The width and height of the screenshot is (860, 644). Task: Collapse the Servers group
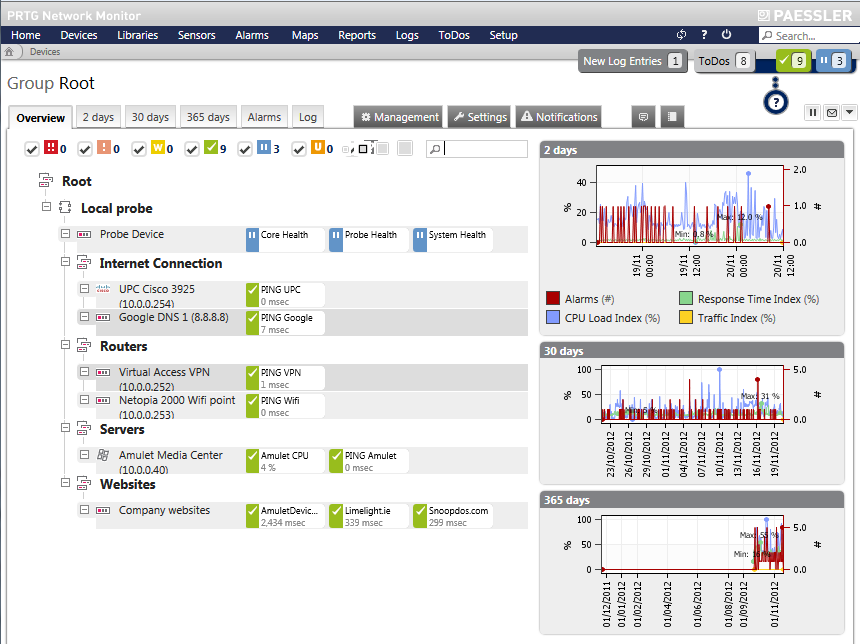click(x=65, y=427)
